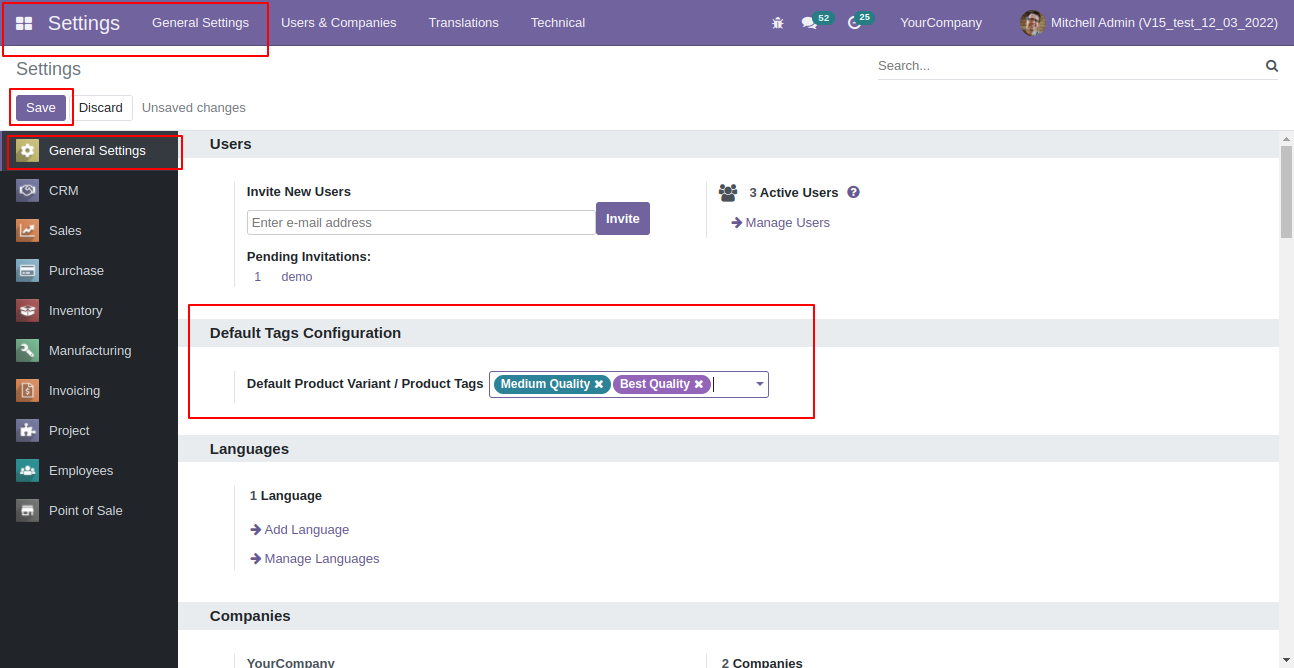Remove the Medium Quality tag
This screenshot has width=1294, height=668.
click(599, 384)
